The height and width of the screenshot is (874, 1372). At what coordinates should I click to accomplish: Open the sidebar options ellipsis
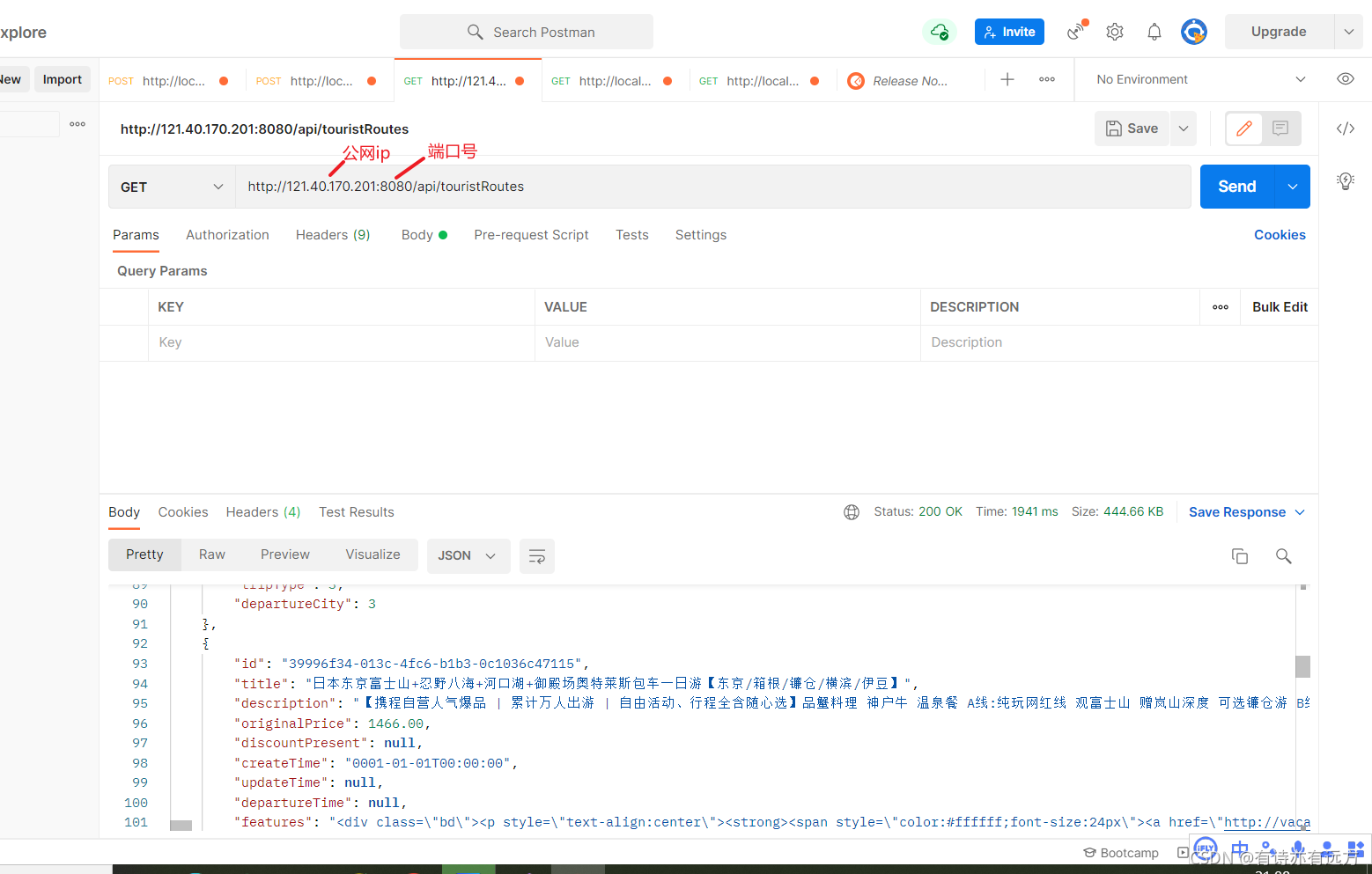pos(77,124)
